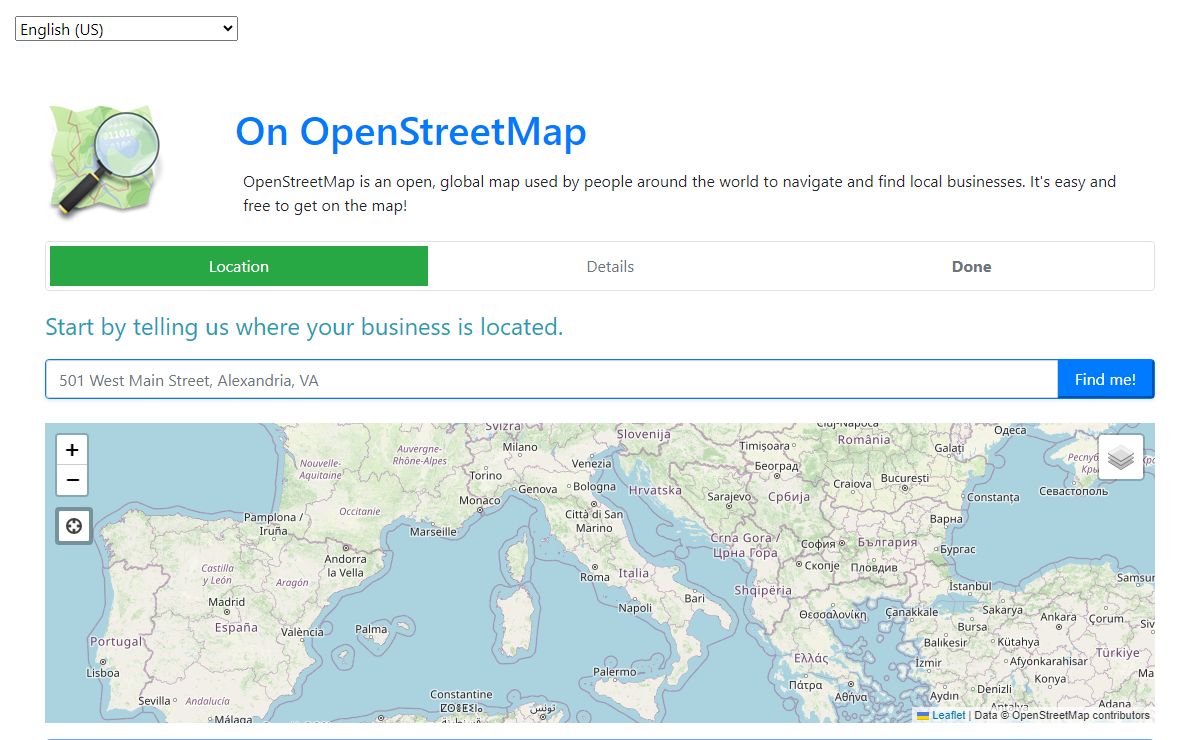Screen dimensions: 1200x740
Task: Click Madrid label on the map
Action: 226,602
